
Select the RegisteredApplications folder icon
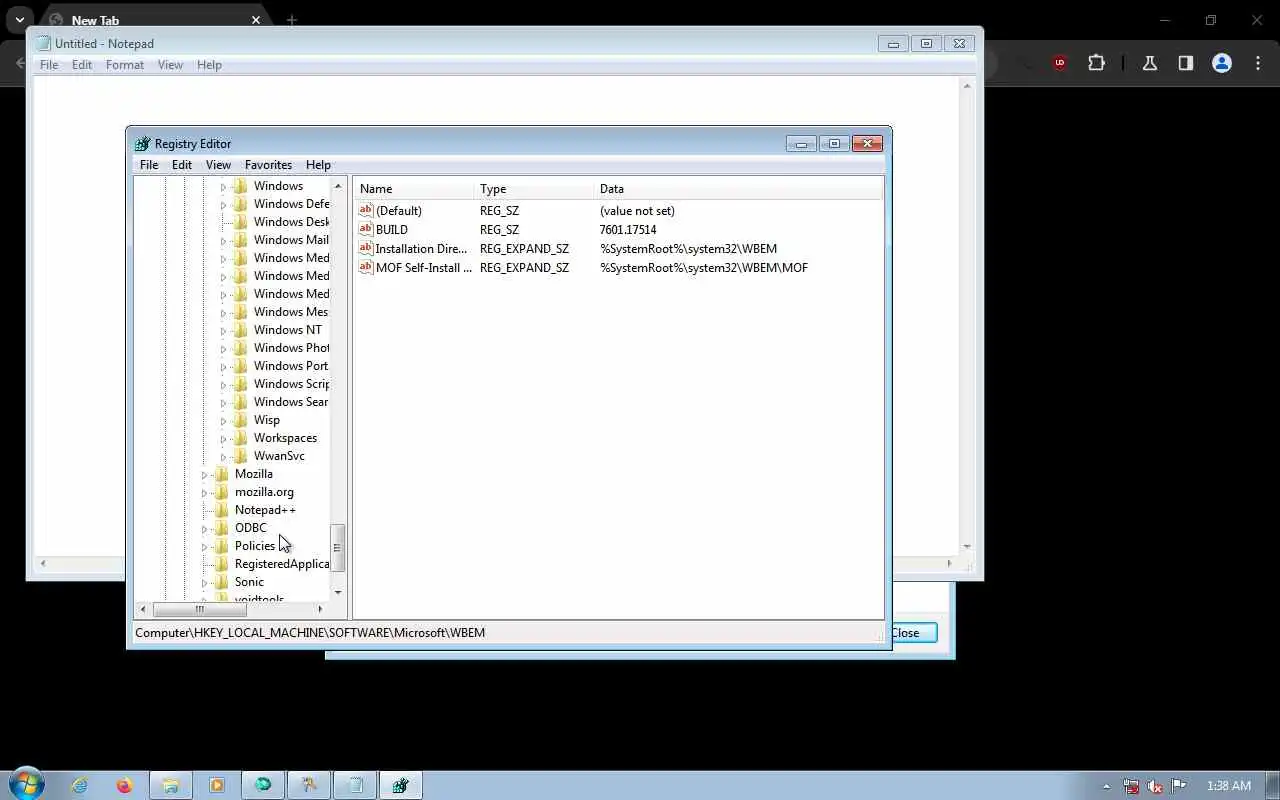(222, 564)
